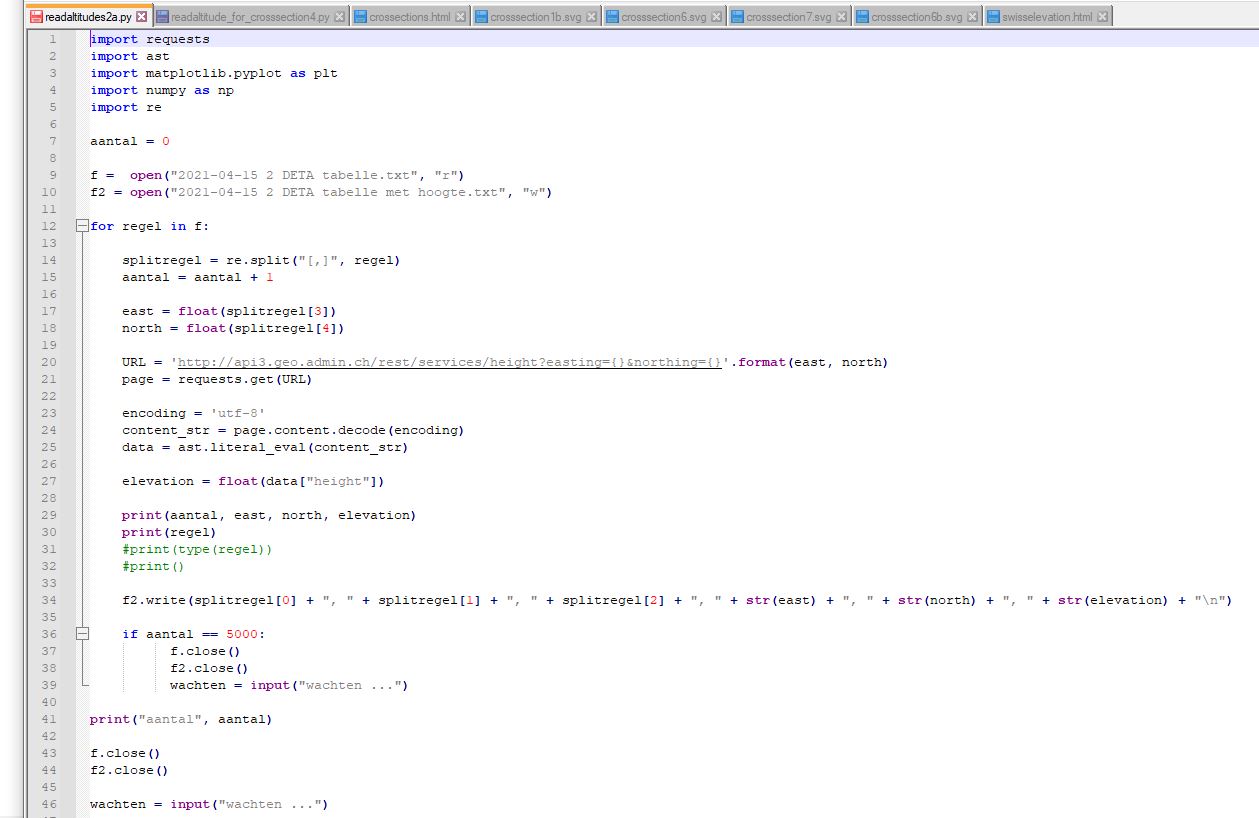Click line number 34 in the margin
Image resolution: width=1259 pixels, height=818 pixels.
point(50,600)
